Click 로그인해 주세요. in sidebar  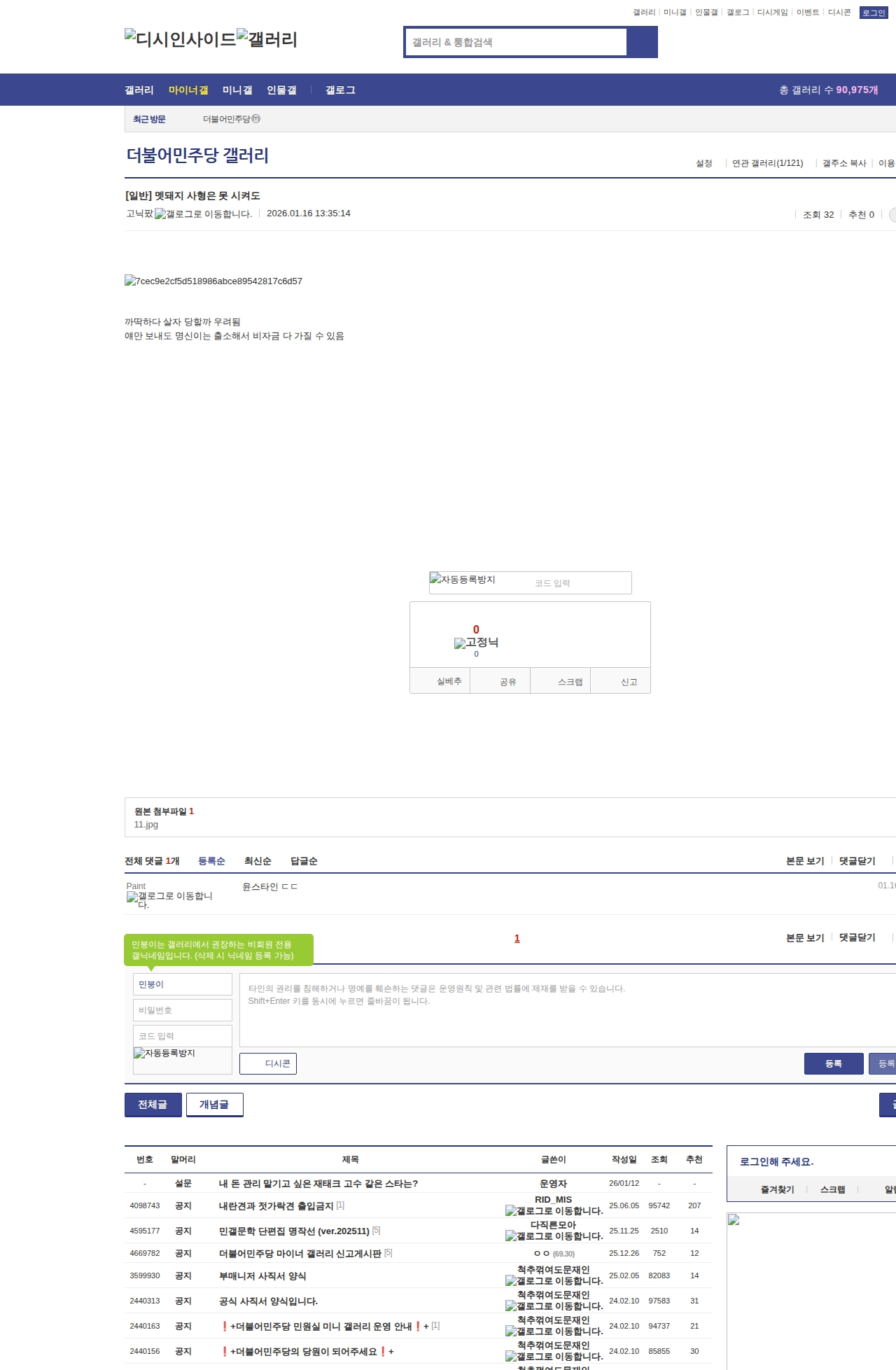tap(776, 1162)
